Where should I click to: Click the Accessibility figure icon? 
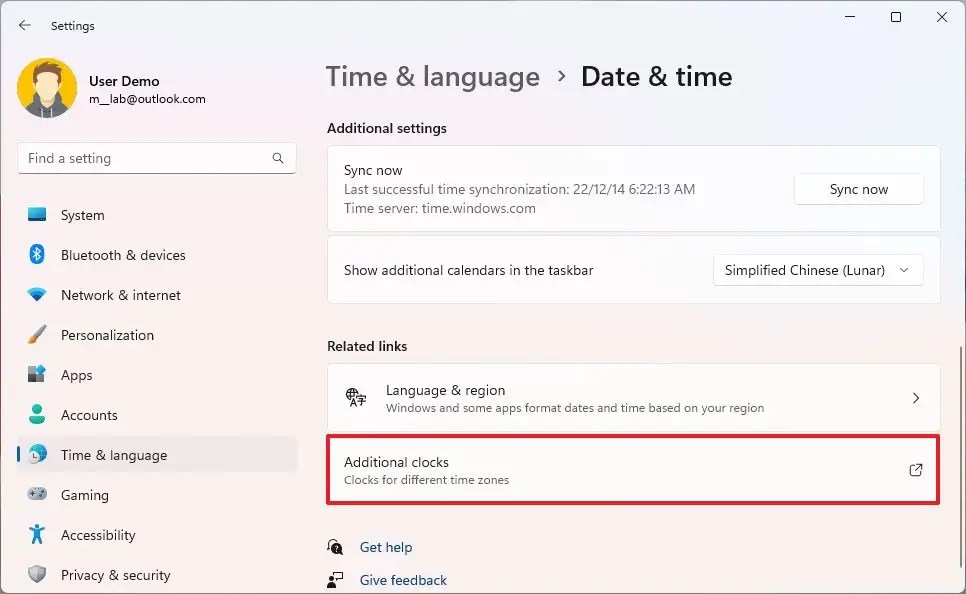pyautogui.click(x=37, y=534)
